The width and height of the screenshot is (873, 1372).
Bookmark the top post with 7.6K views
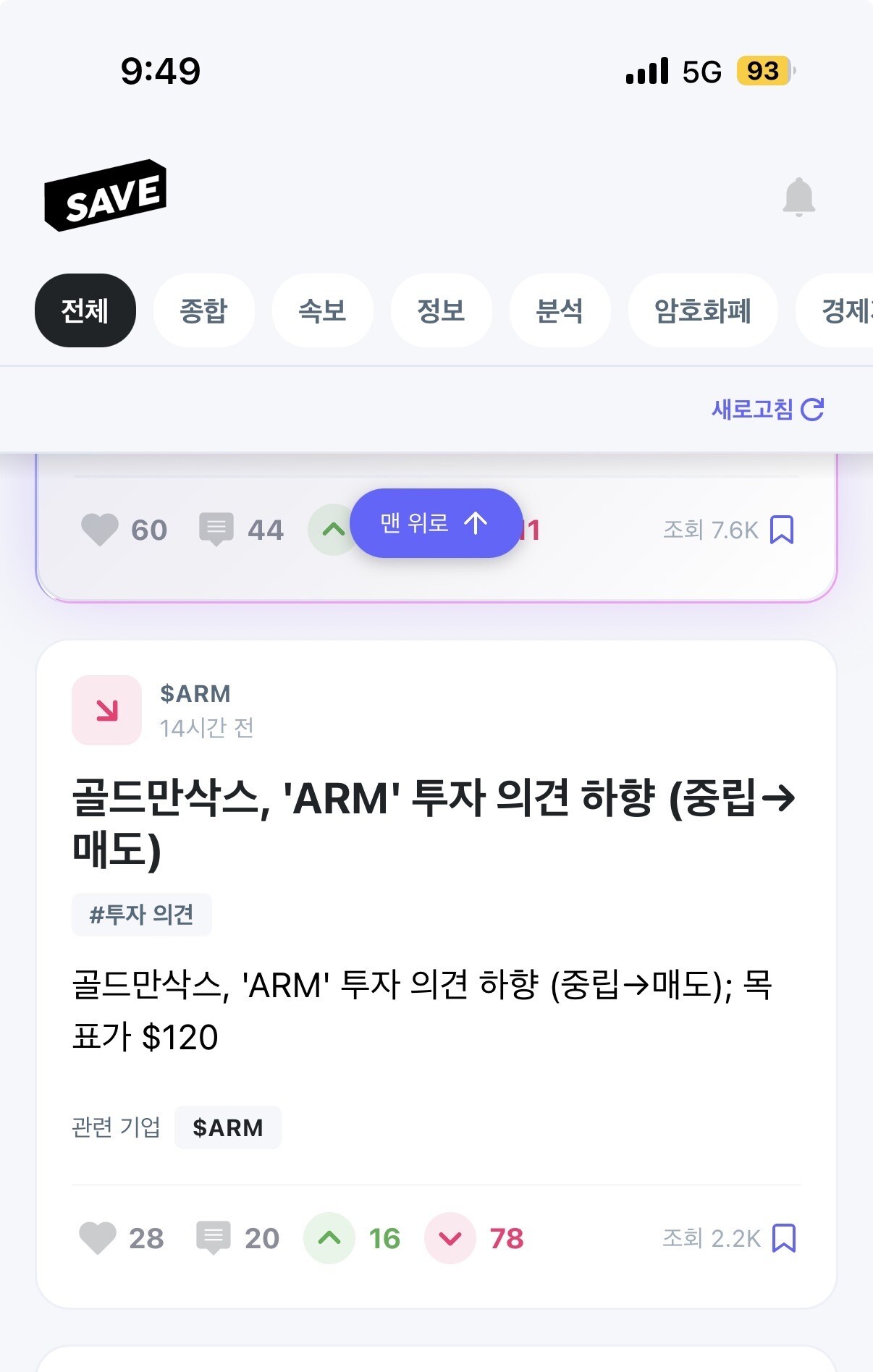782,530
